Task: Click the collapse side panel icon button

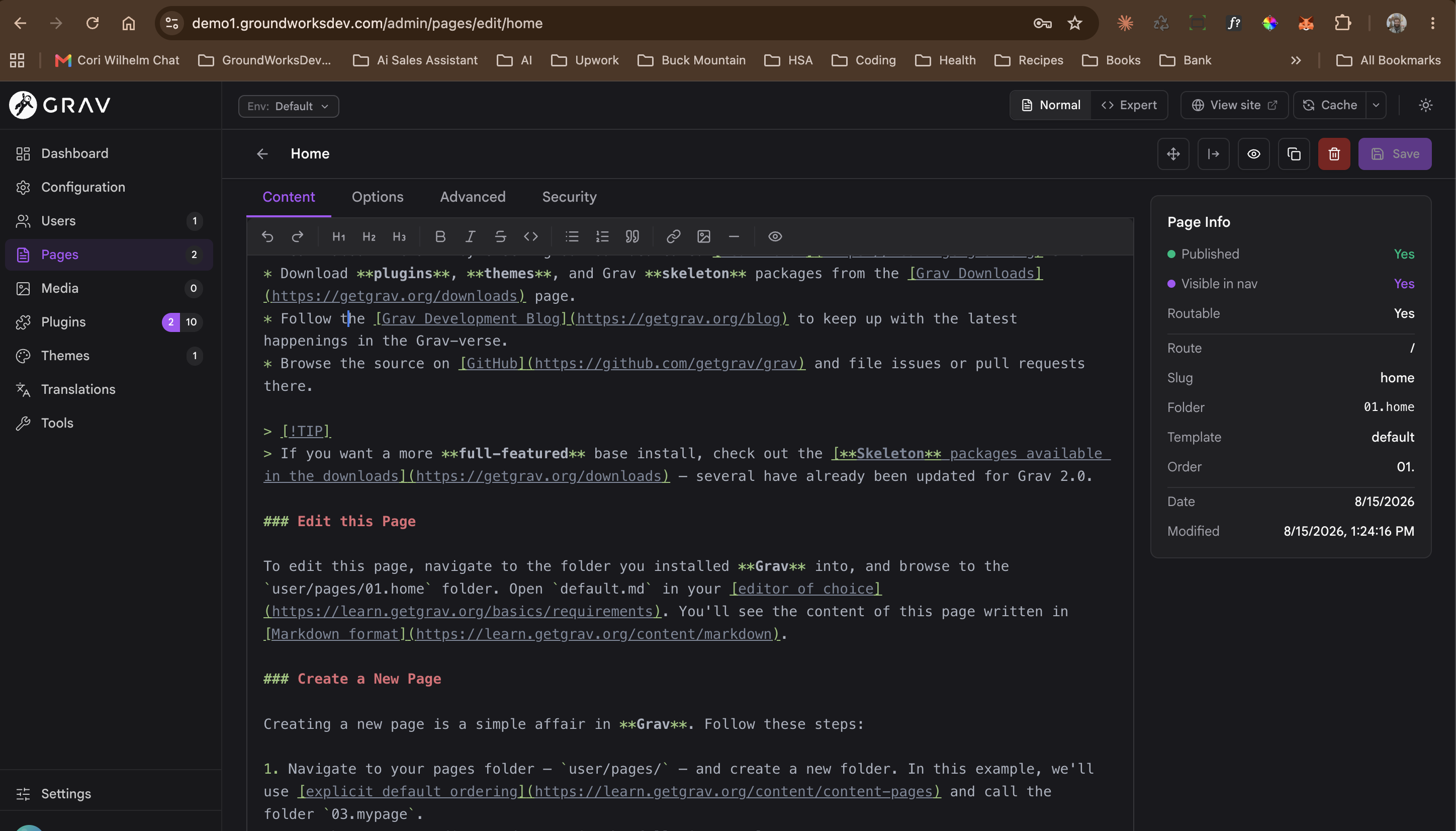Action: click(x=1214, y=153)
